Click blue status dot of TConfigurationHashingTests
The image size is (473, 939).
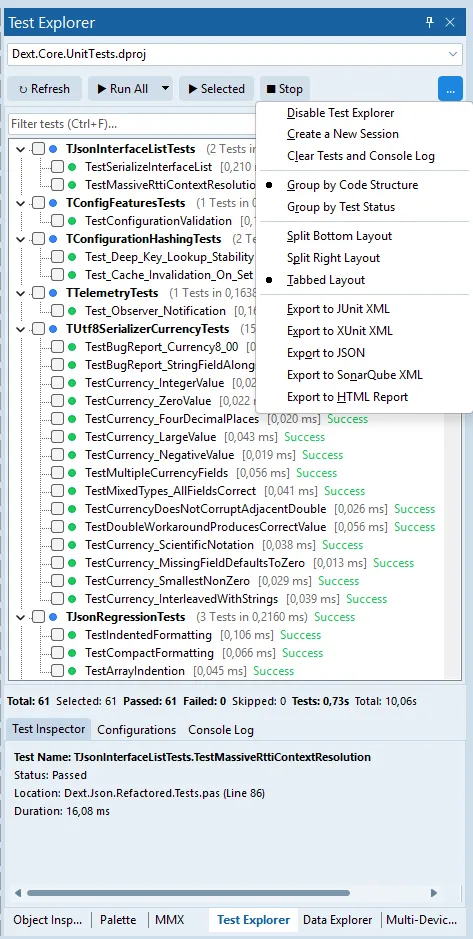[54, 239]
